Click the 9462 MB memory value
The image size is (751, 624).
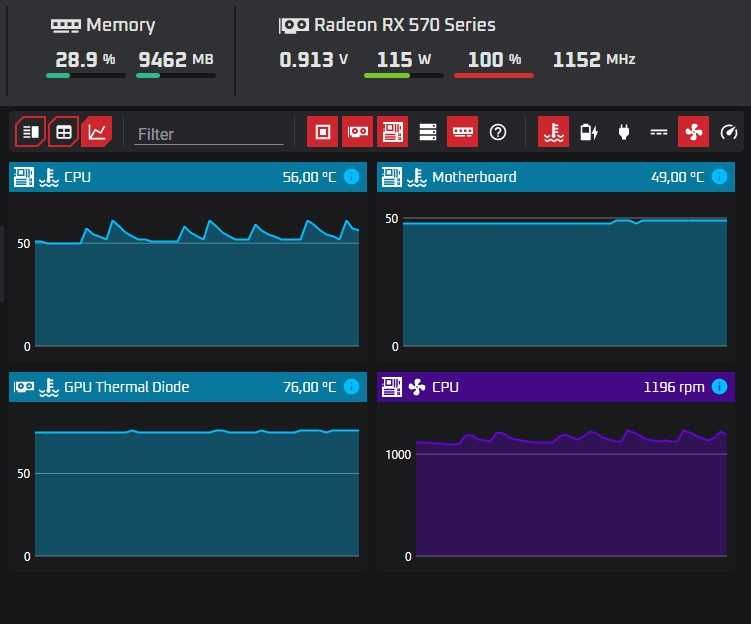click(x=176, y=59)
